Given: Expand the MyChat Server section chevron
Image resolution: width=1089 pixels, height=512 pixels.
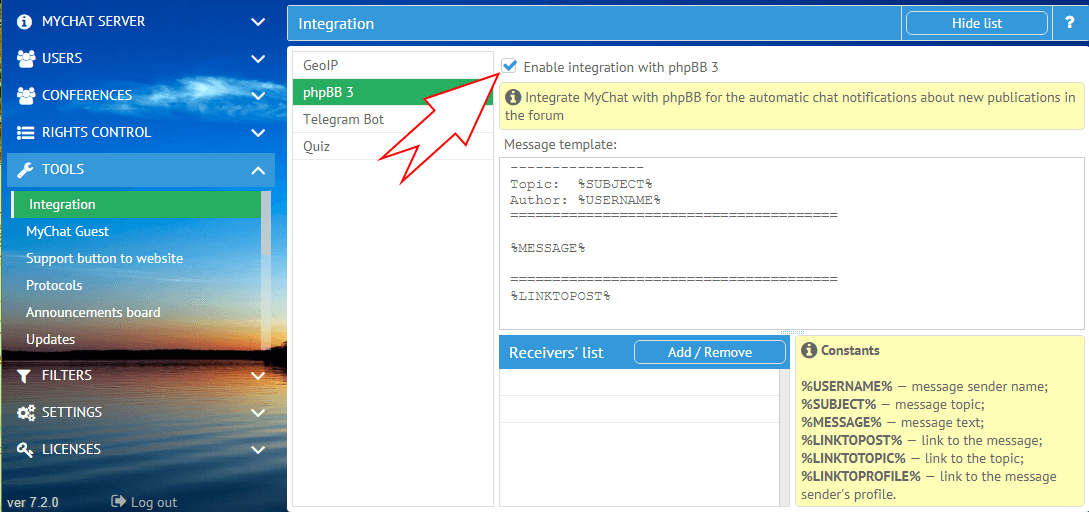Looking at the screenshot, I should pyautogui.click(x=258, y=22).
